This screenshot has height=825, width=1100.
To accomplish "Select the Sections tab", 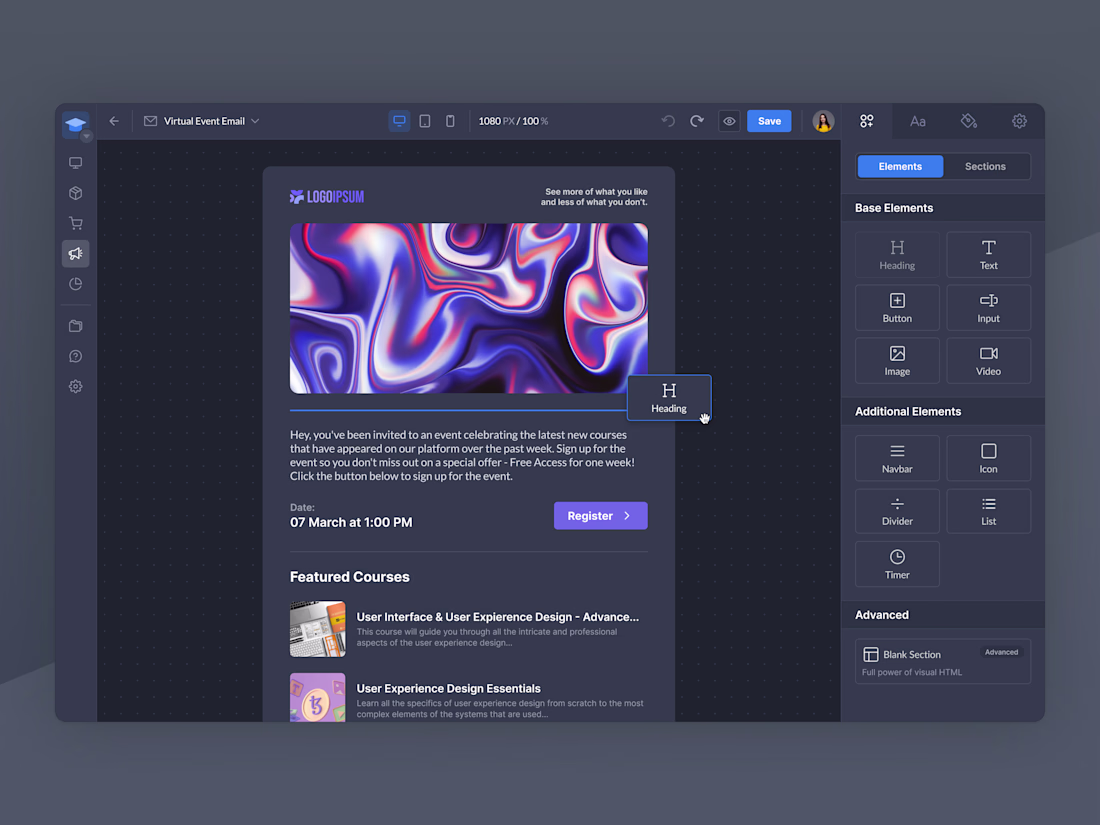I will (985, 166).
